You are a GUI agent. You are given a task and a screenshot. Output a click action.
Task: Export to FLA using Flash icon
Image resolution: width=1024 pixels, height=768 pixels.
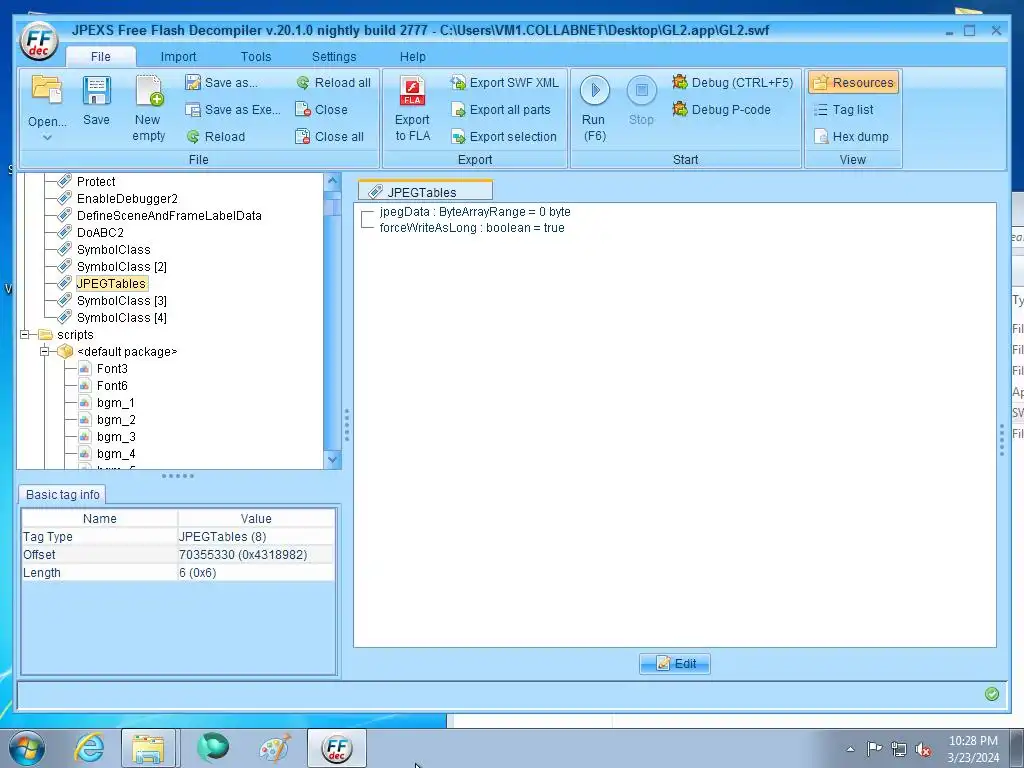point(413,91)
